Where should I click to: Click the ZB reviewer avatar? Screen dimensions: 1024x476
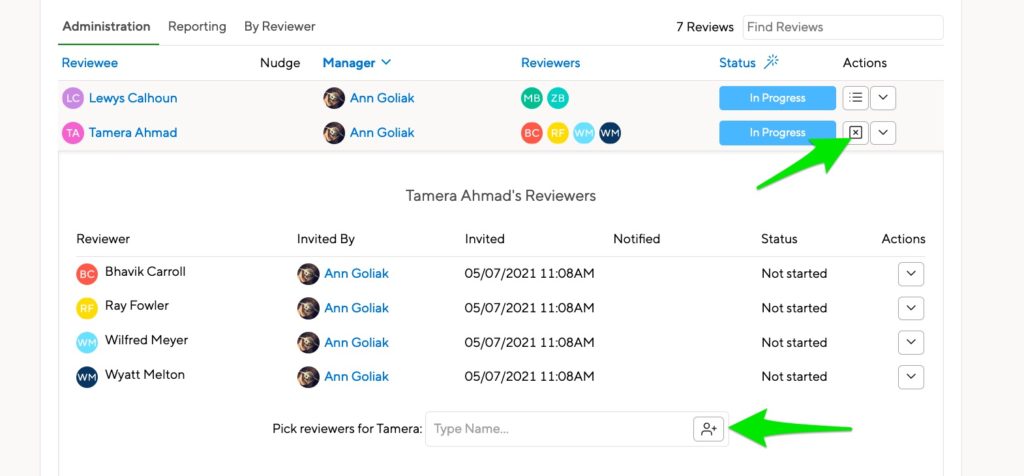[x=558, y=98]
